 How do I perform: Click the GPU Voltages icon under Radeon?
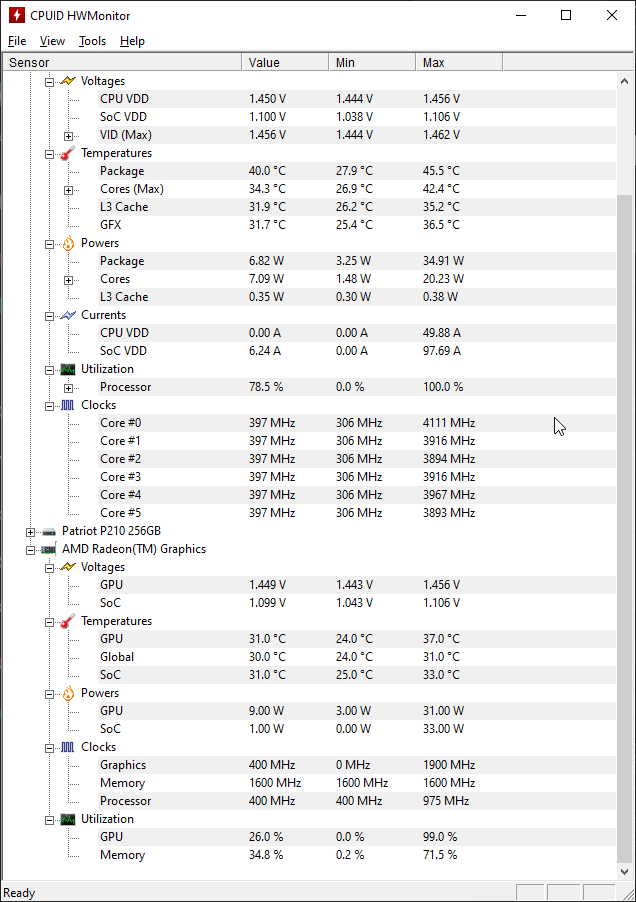66,567
